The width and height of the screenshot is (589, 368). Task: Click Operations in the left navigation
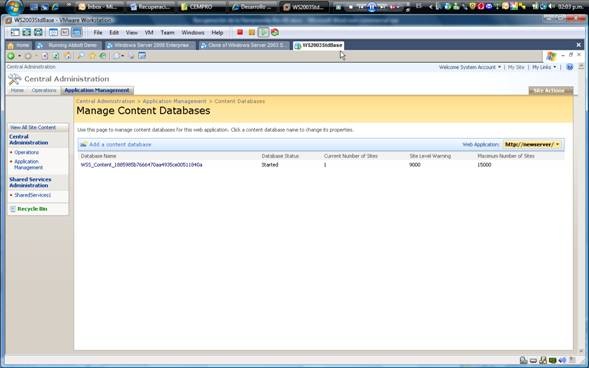(x=27, y=152)
